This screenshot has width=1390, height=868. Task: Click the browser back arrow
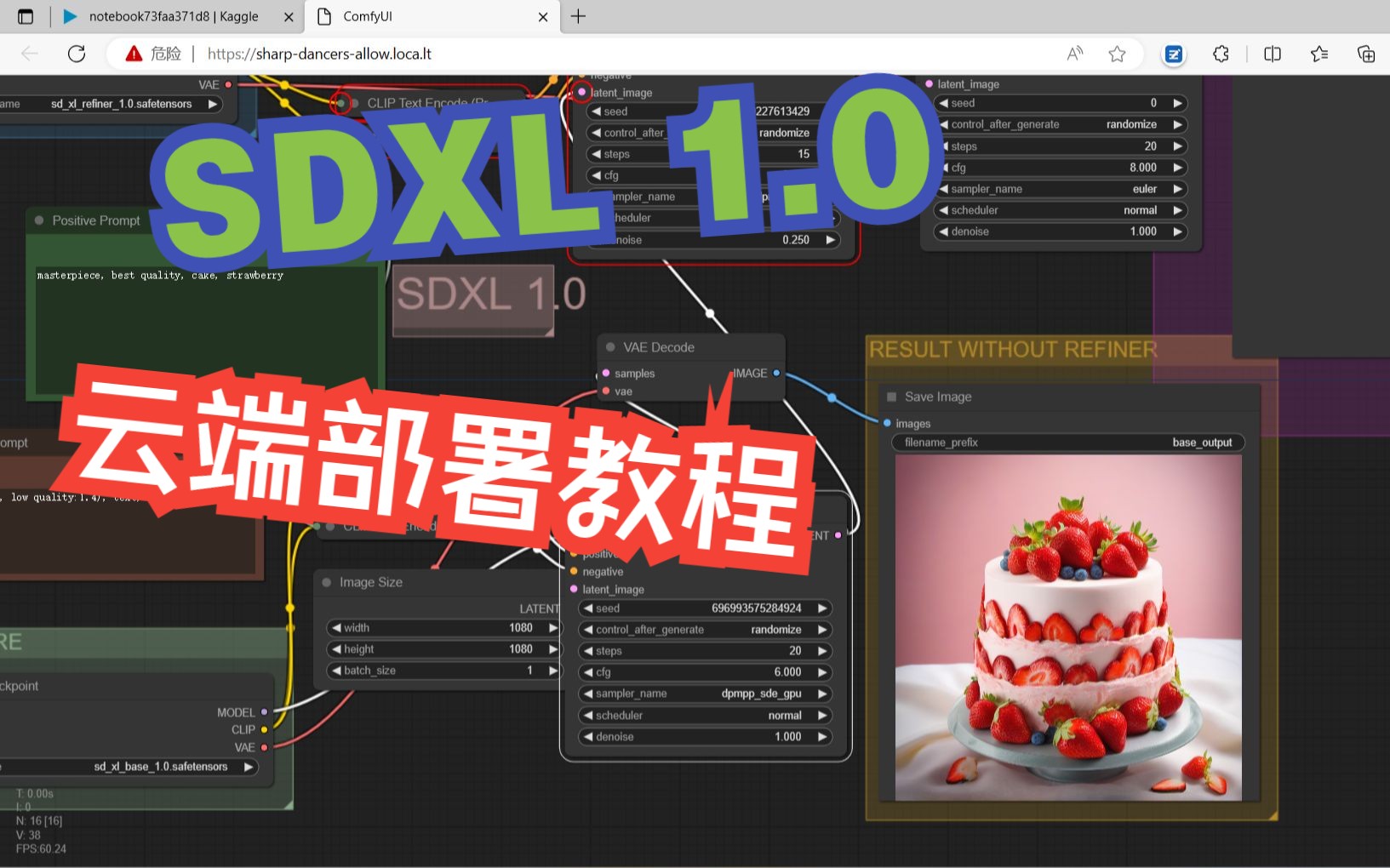tap(30, 54)
